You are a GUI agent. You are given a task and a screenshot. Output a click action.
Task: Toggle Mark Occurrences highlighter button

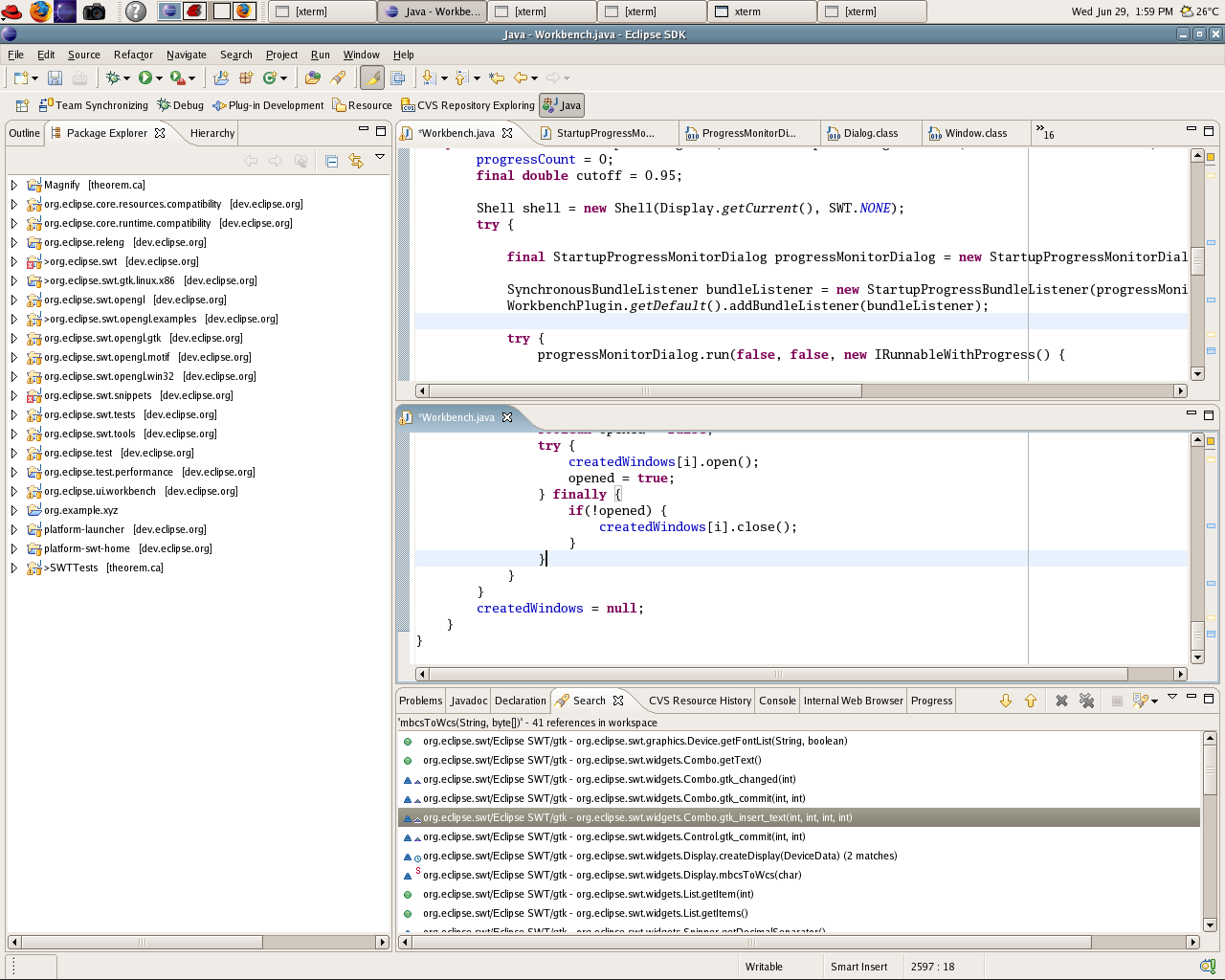[371, 78]
